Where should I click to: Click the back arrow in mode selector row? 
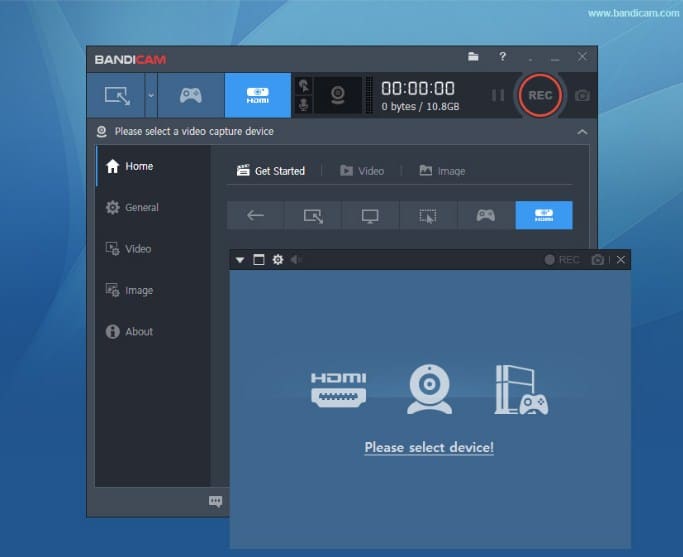(x=255, y=215)
